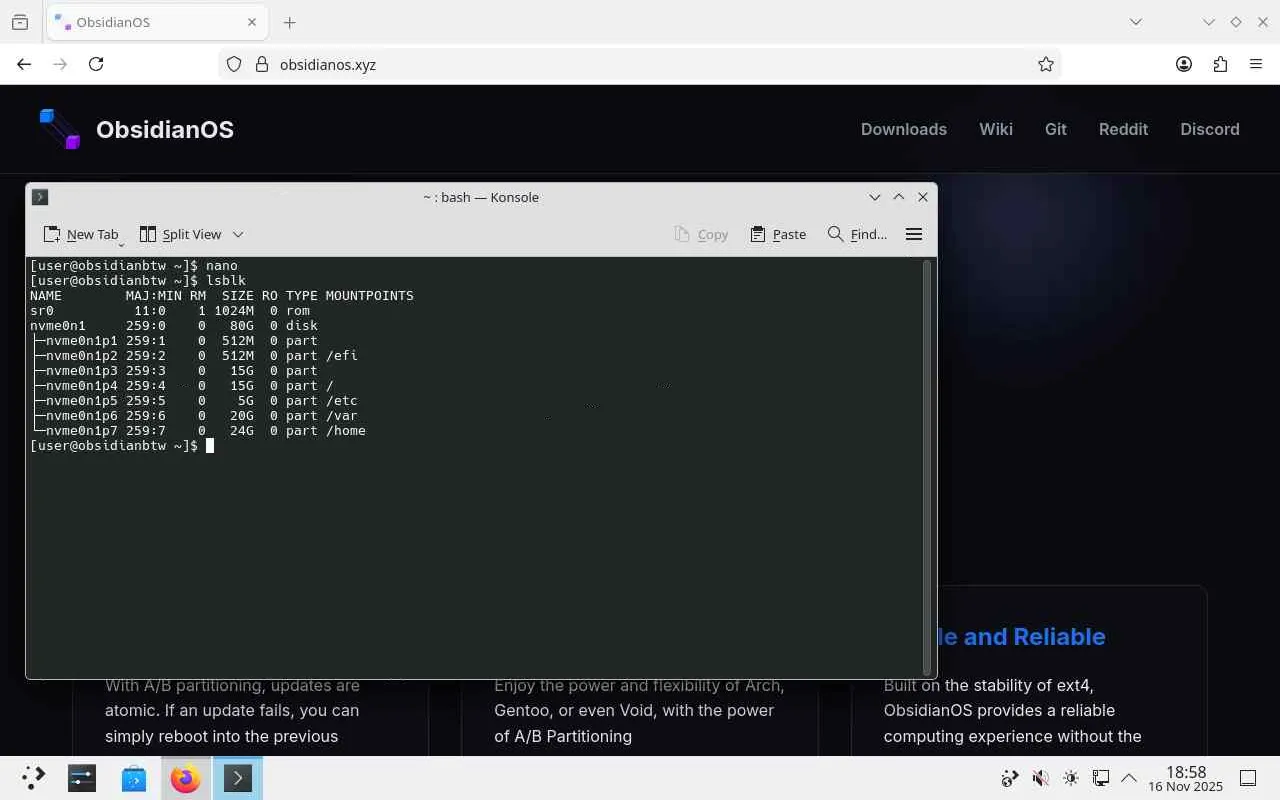Close the ObsidianOS browser tab
The height and width of the screenshot is (800, 1280).
coord(252,22)
